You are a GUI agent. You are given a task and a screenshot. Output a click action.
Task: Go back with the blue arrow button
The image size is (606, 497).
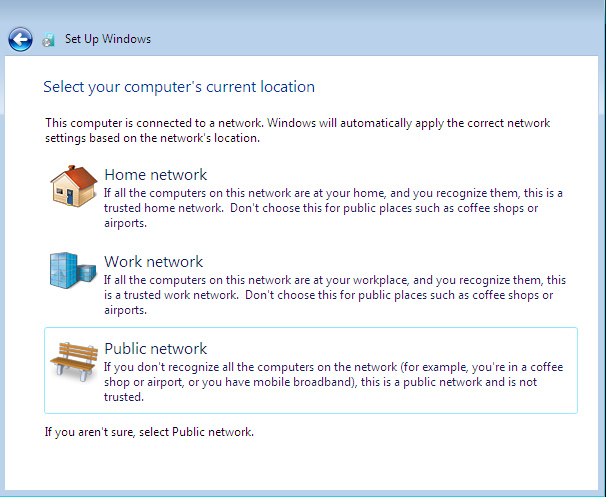coord(20,39)
